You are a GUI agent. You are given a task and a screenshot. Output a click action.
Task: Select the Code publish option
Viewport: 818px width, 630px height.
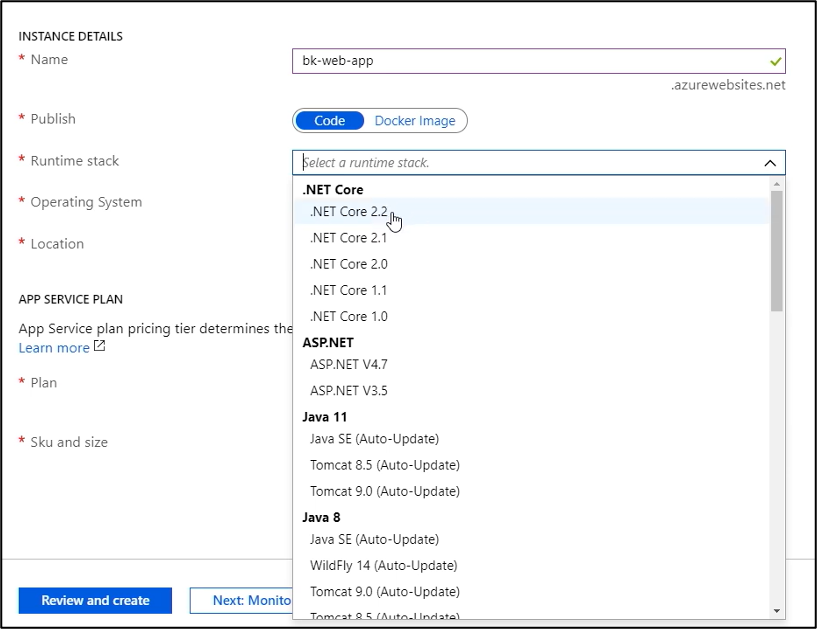pos(329,121)
